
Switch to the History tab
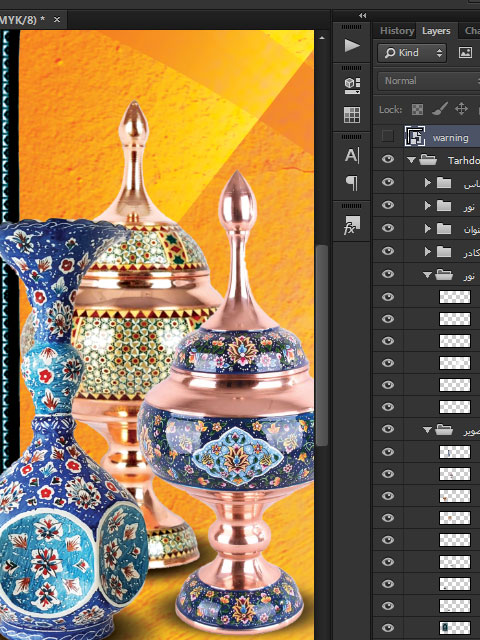pyautogui.click(x=397, y=31)
